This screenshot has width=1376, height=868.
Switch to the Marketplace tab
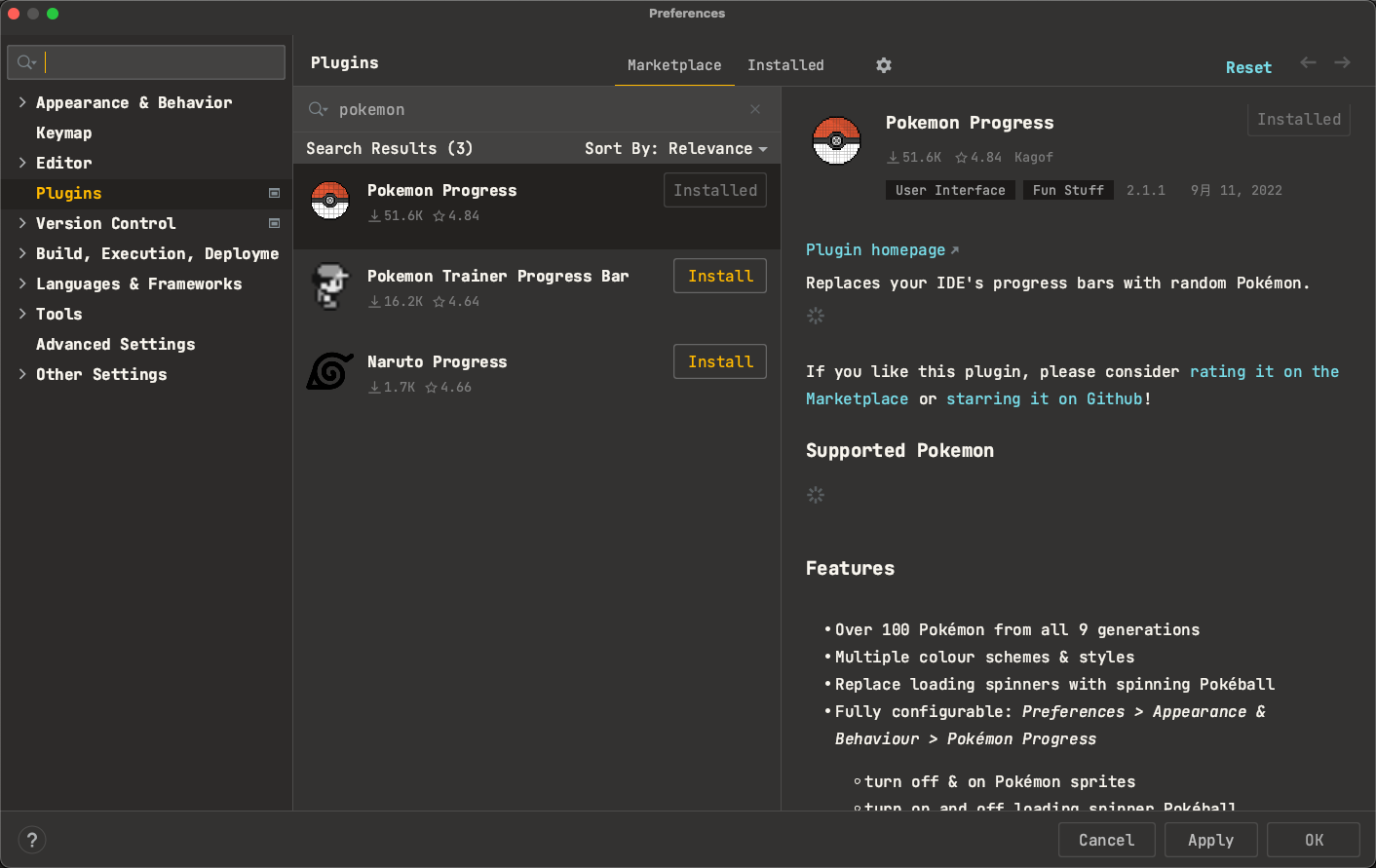tap(674, 65)
